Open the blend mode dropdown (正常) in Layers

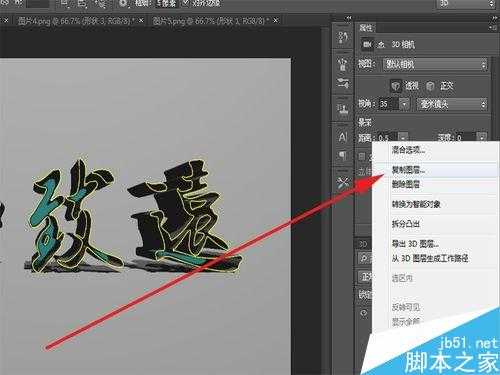(x=365, y=276)
